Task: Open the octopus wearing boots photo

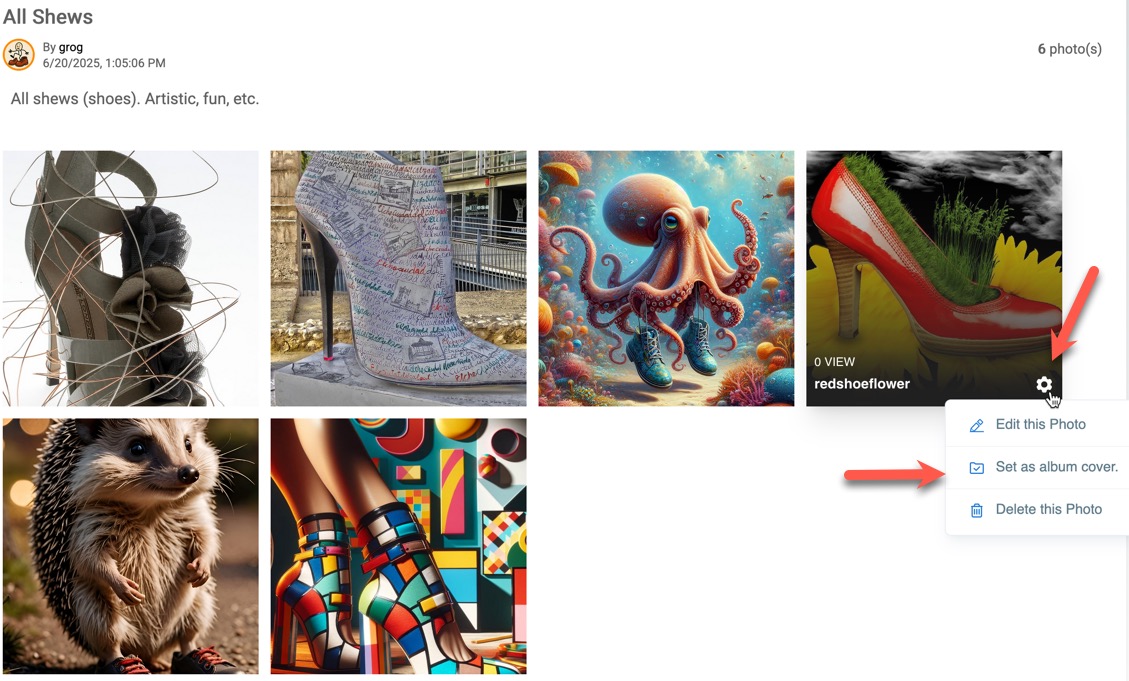Action: (666, 279)
